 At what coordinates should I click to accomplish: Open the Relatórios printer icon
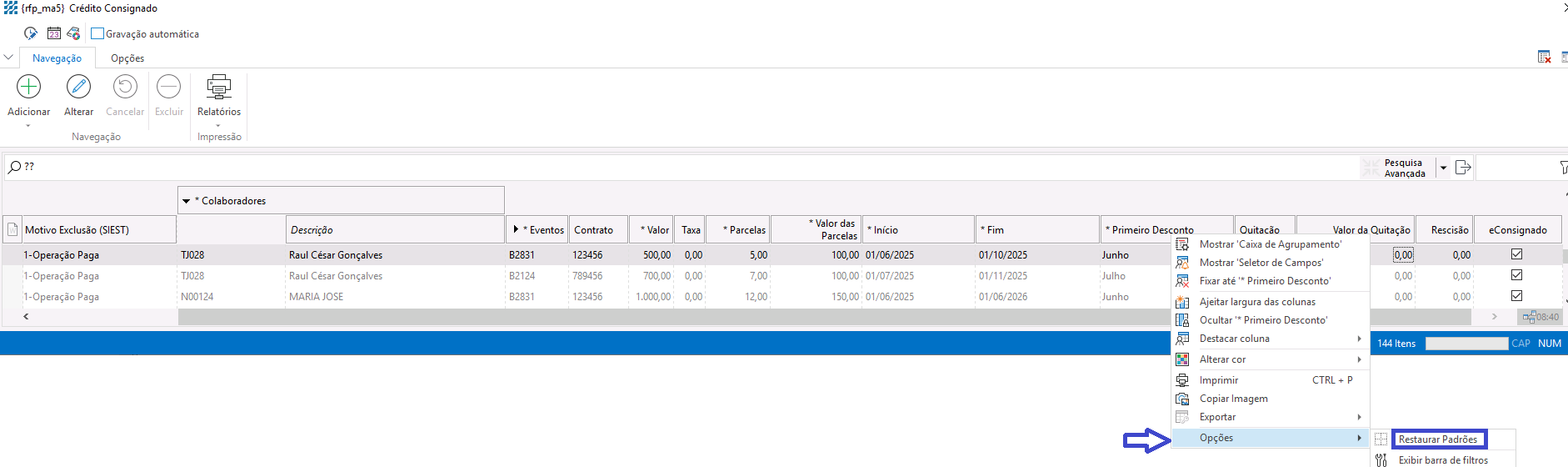point(218,87)
